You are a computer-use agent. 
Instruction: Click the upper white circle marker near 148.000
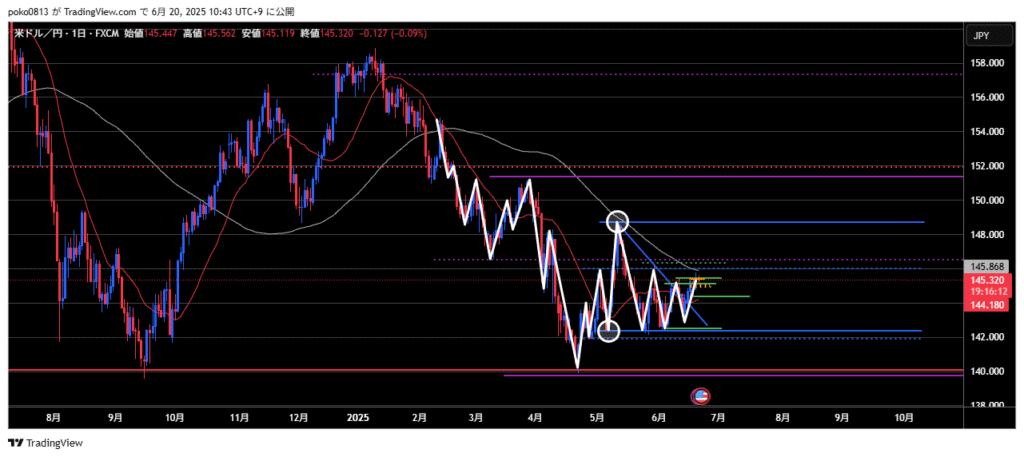click(x=618, y=221)
